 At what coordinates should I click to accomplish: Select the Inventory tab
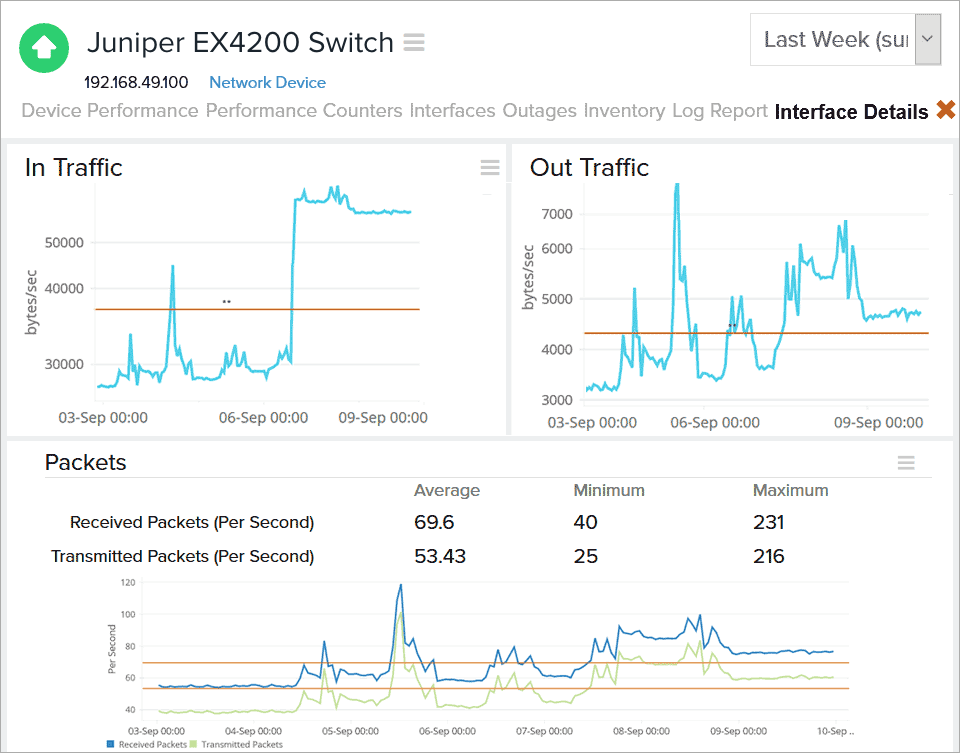point(624,111)
